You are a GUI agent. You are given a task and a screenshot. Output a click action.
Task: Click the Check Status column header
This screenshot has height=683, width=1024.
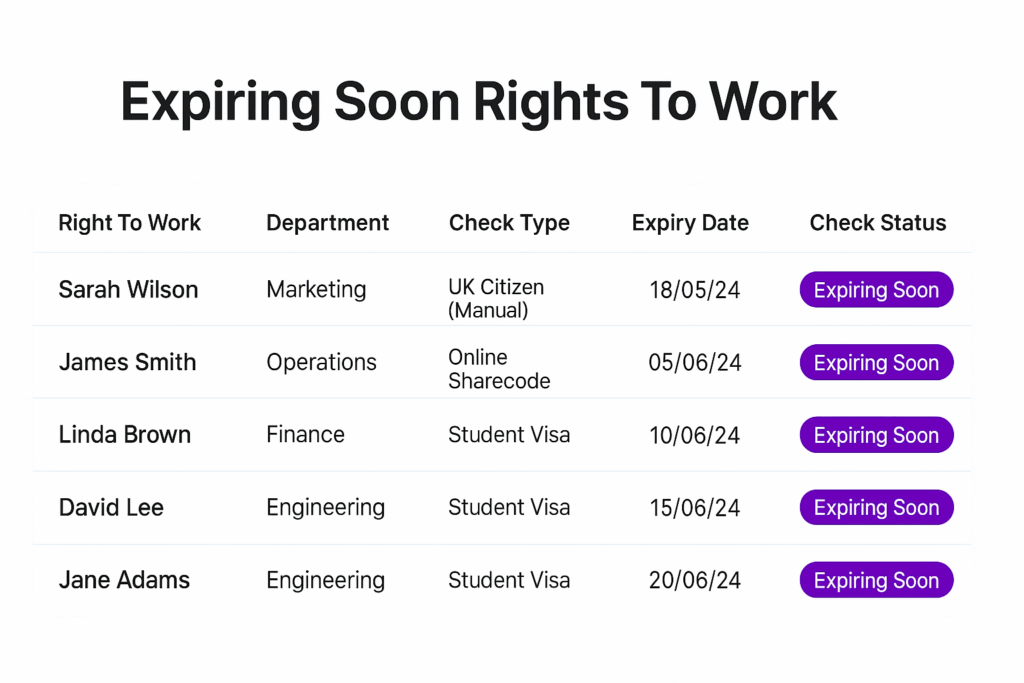878,223
